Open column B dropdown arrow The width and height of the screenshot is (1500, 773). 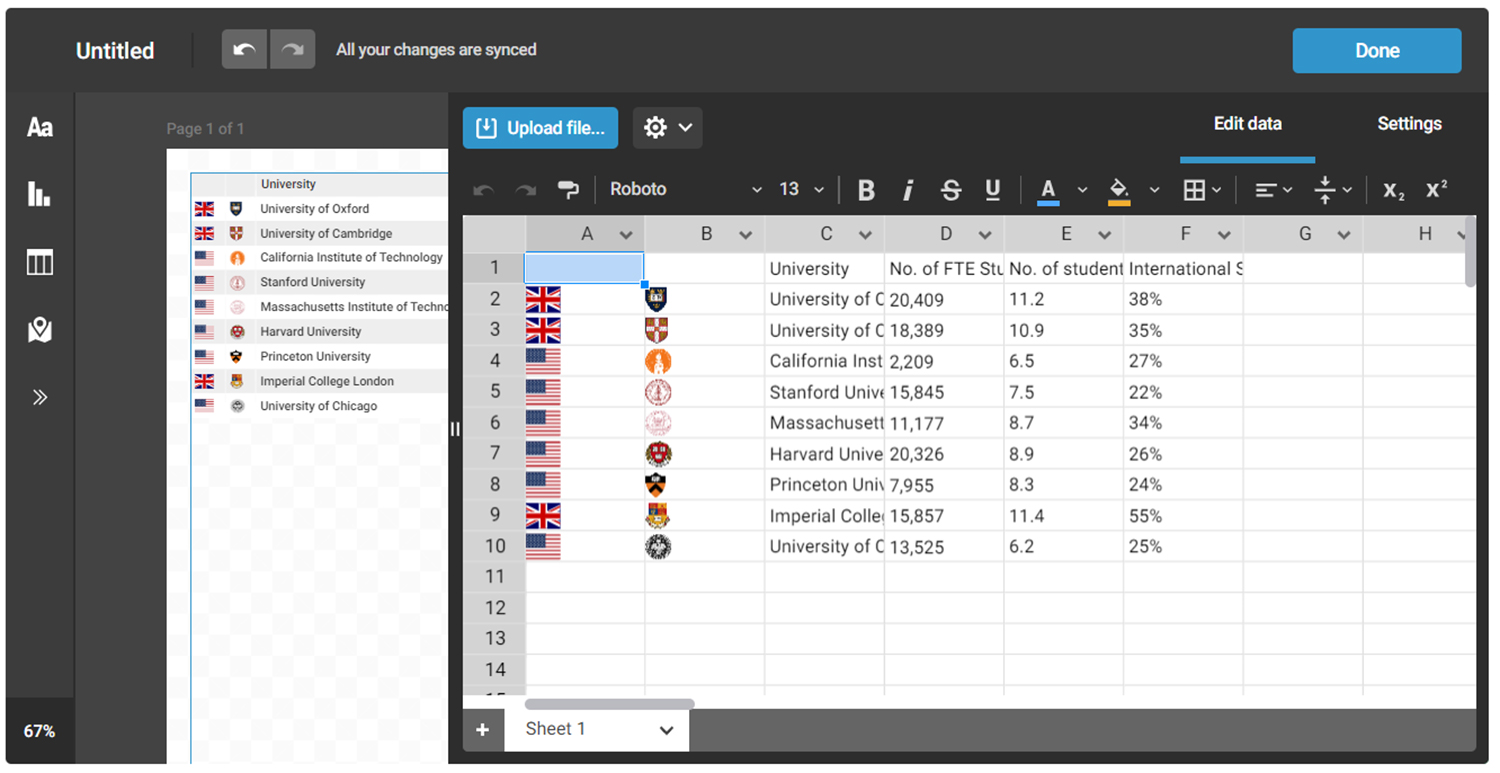coord(745,235)
